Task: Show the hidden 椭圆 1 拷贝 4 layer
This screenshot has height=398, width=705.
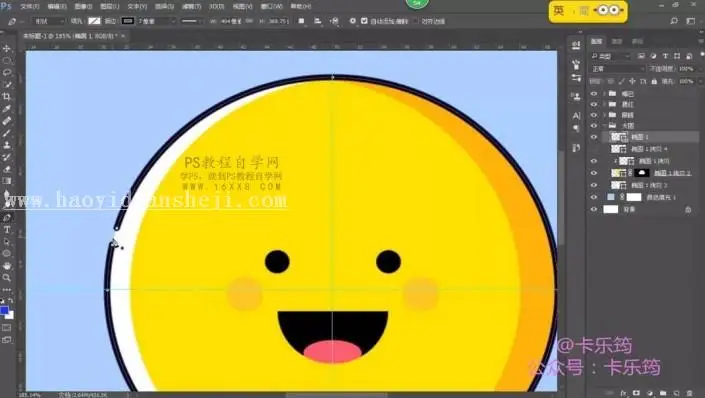Action: pyautogui.click(x=594, y=148)
